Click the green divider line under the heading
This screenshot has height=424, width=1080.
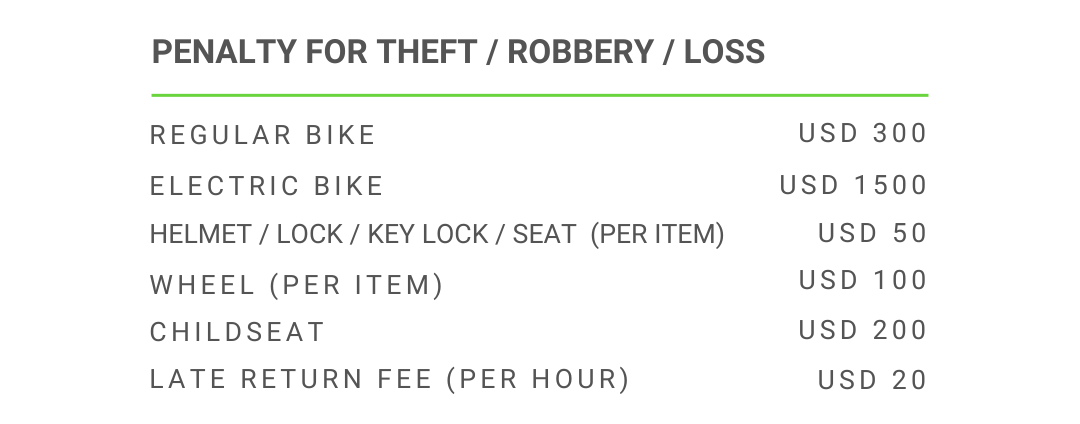(540, 95)
